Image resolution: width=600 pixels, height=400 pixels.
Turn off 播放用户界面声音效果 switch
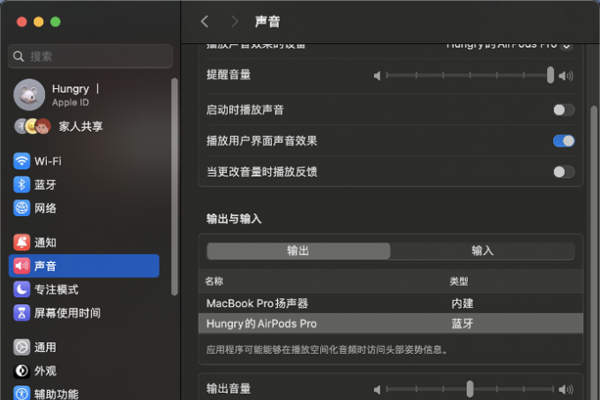[564, 141]
